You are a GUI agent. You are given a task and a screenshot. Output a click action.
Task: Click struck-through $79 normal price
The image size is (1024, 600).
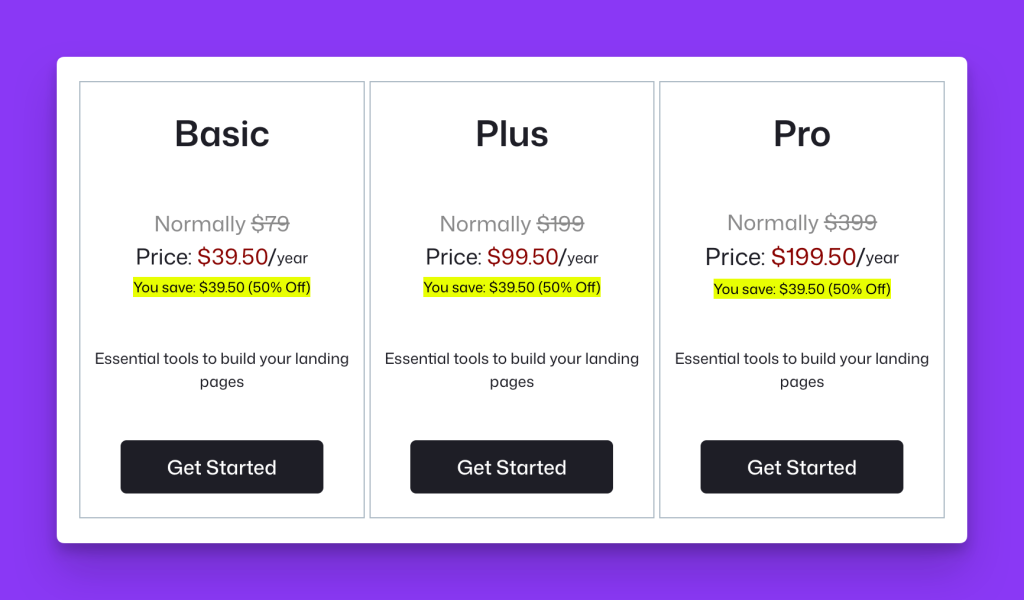pyautogui.click(x=270, y=224)
